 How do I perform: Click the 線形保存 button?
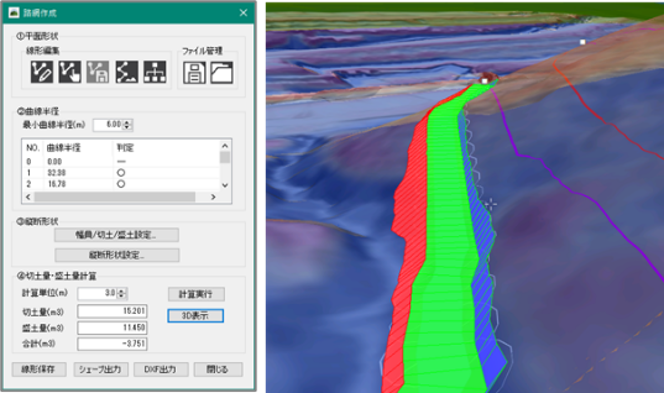click(39, 369)
